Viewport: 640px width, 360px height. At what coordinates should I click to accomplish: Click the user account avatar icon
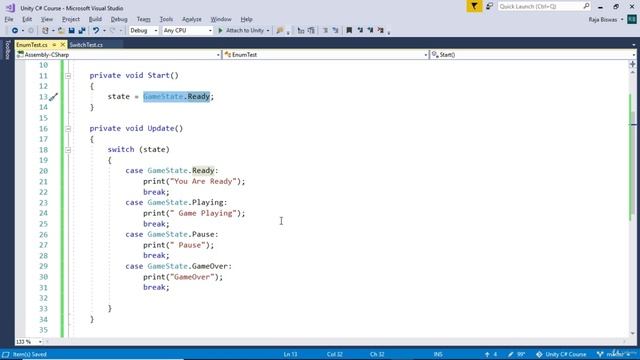pos(632,19)
